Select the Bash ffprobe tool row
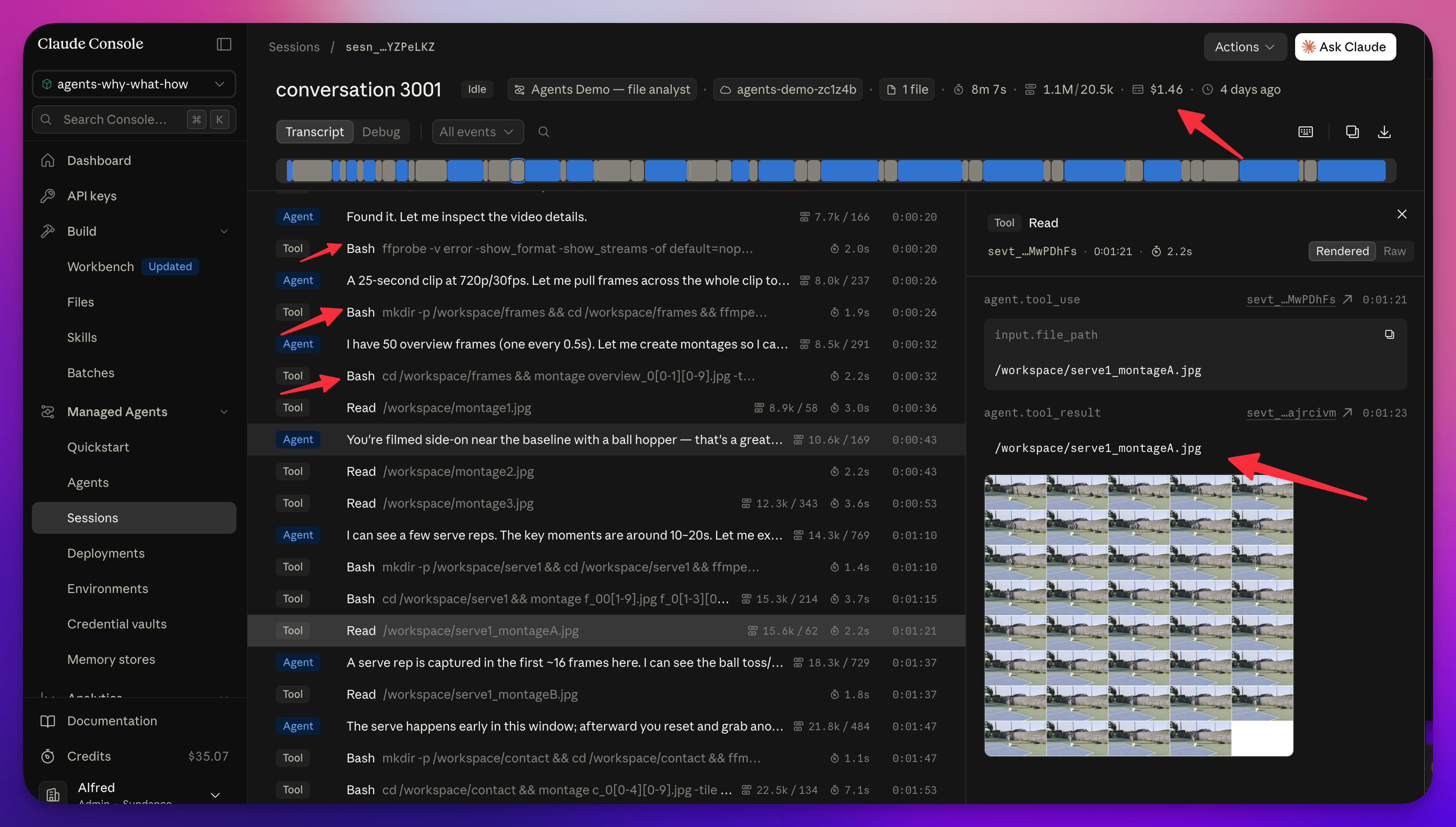Viewport: 1456px width, 827px height. tap(606, 248)
